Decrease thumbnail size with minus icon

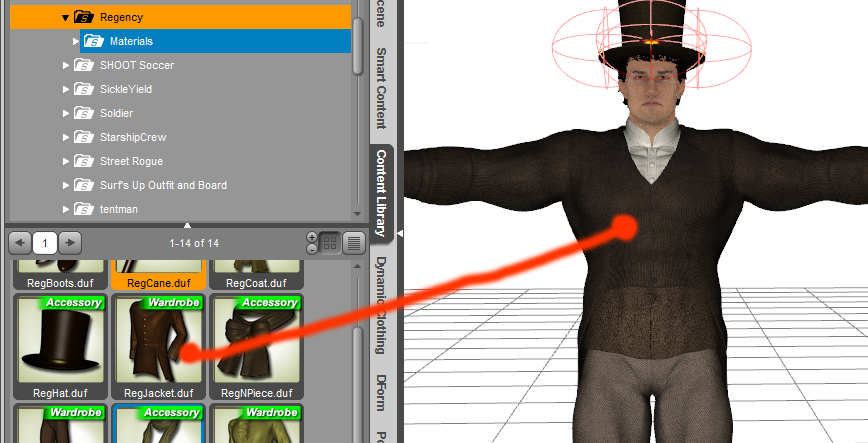(312, 249)
